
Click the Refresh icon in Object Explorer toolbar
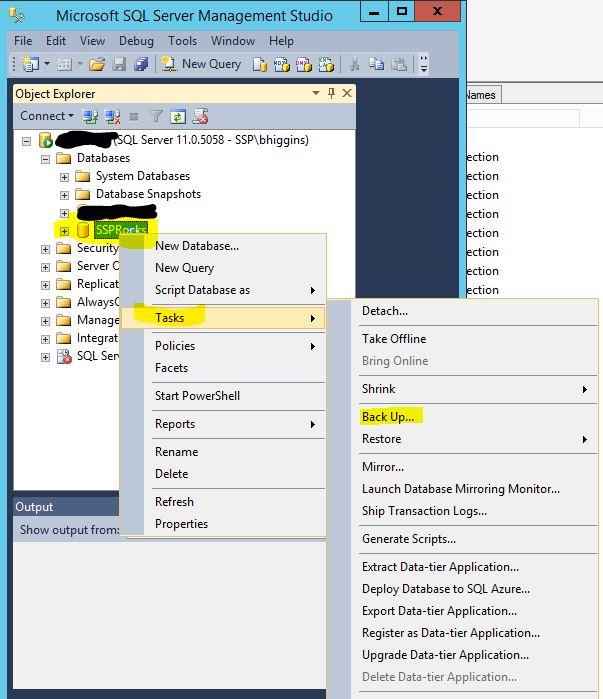(x=178, y=117)
